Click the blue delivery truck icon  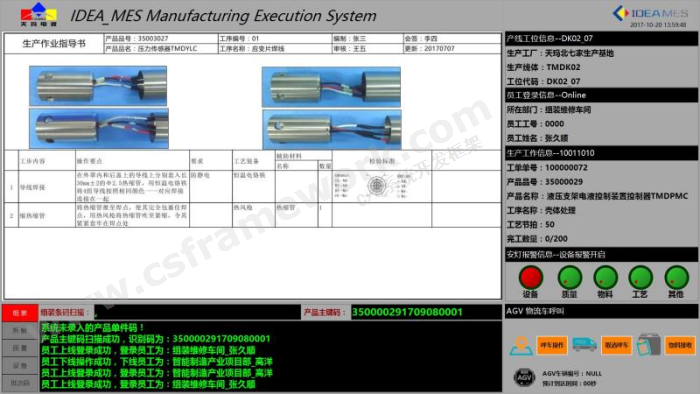click(584, 344)
